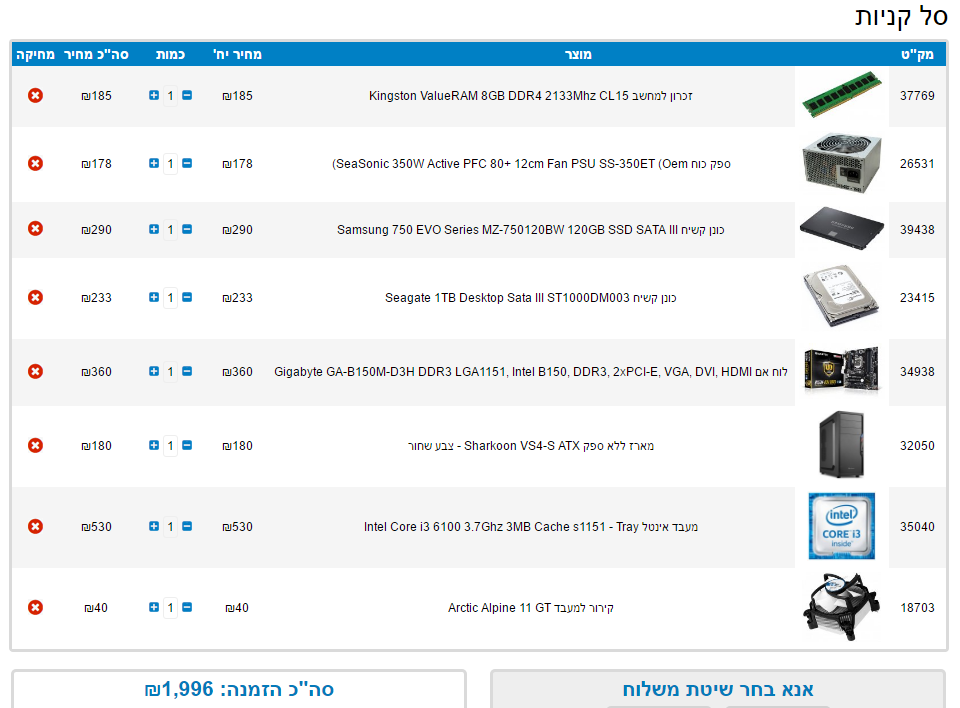
Task: Decrease Kingston ValueRAM quantity with minus
Action: (x=187, y=95)
